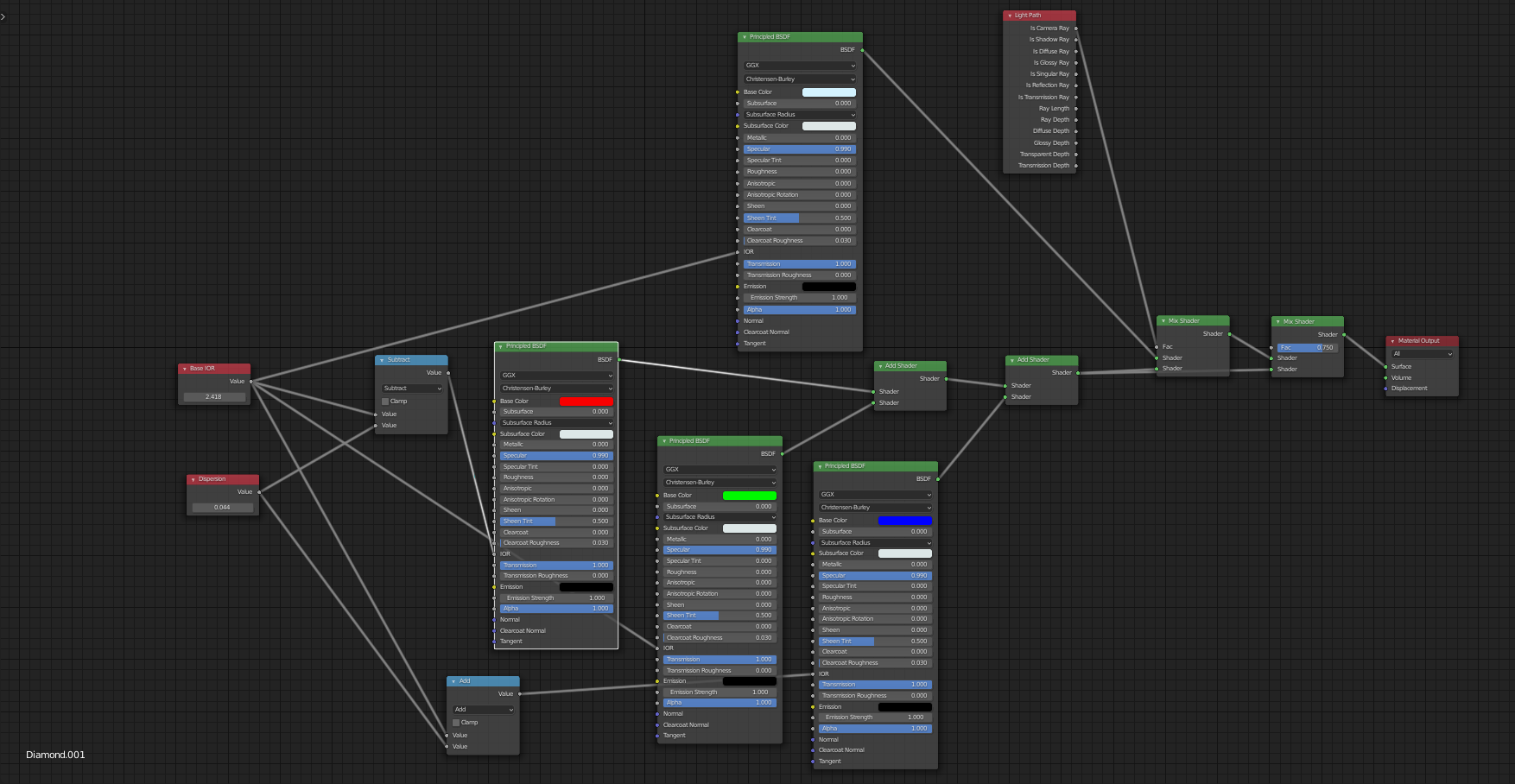Select the Material Output node header
1515x784 pixels.
point(1423,341)
